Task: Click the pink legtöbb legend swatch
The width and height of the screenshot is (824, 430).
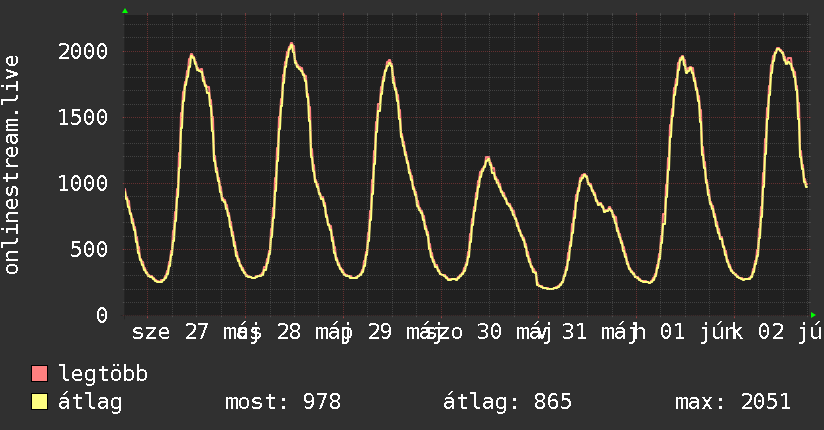Action: coord(39,373)
